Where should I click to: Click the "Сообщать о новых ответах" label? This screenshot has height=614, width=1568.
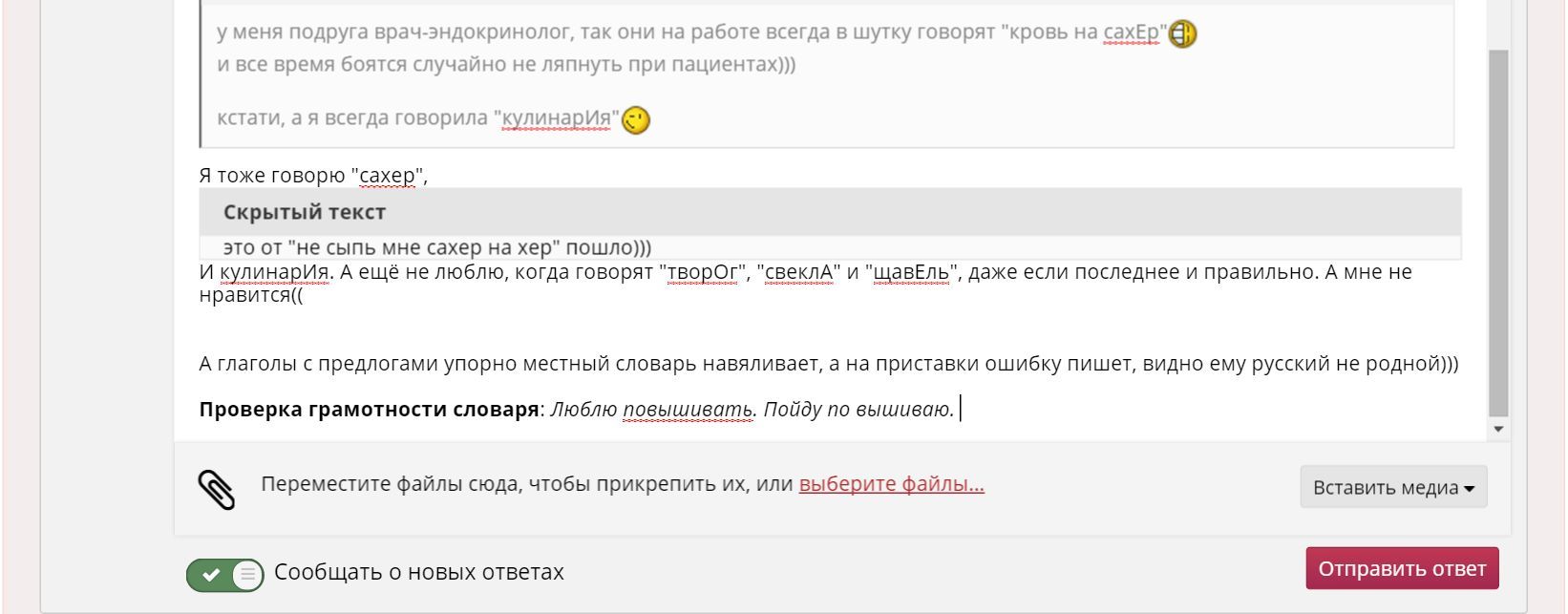[418, 572]
